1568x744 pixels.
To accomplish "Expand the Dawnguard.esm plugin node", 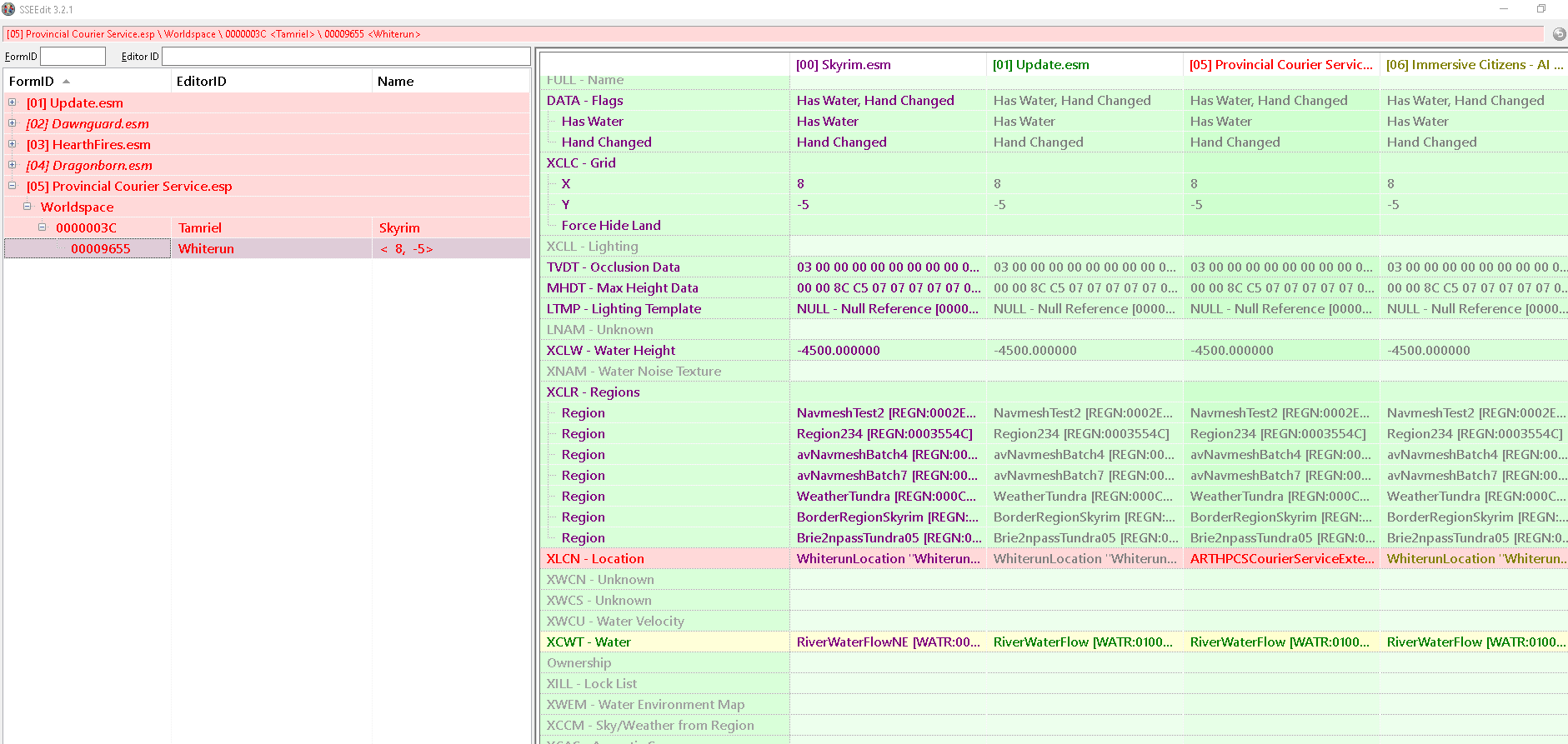I will tap(13, 123).
